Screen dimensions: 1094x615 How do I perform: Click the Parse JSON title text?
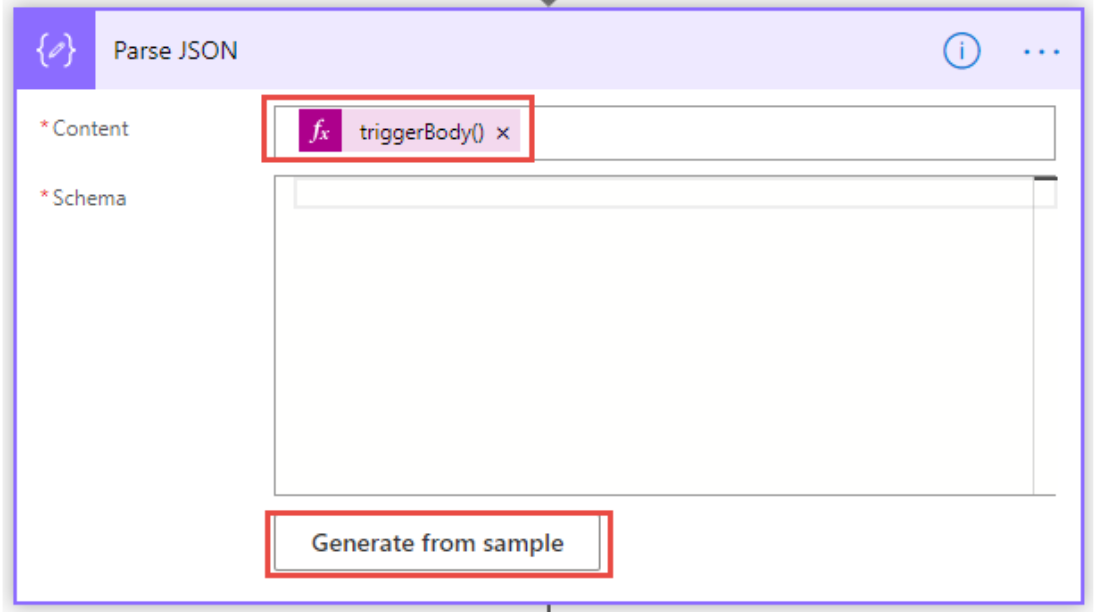click(176, 51)
